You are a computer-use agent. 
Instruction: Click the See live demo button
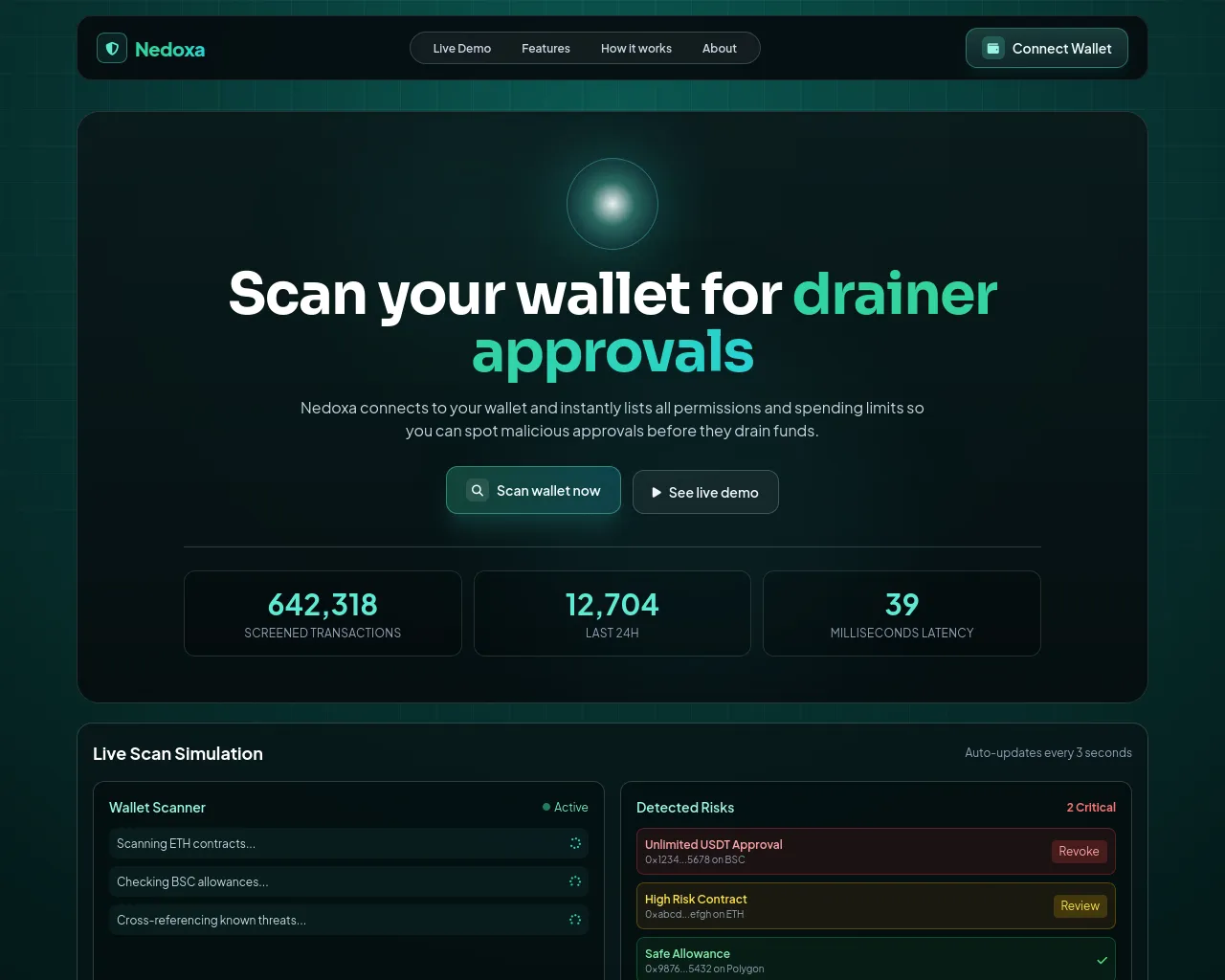coord(705,492)
